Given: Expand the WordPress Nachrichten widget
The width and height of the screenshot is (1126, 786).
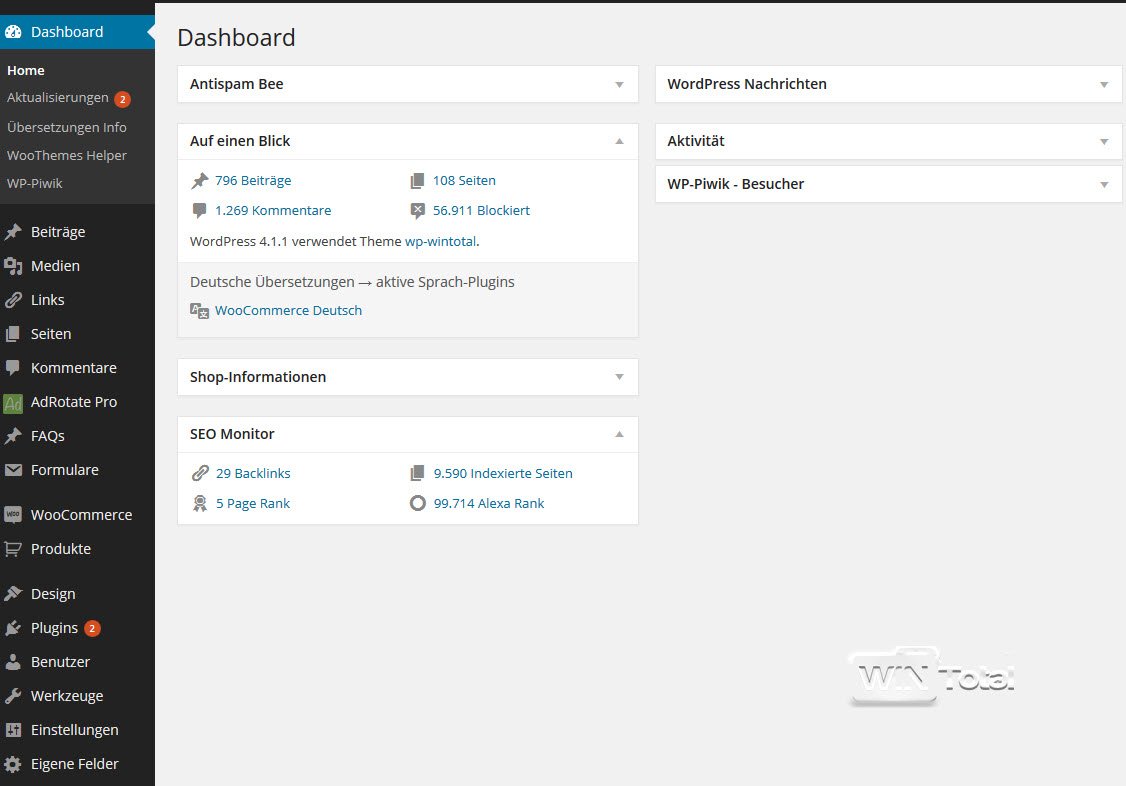Looking at the screenshot, I should 1104,85.
